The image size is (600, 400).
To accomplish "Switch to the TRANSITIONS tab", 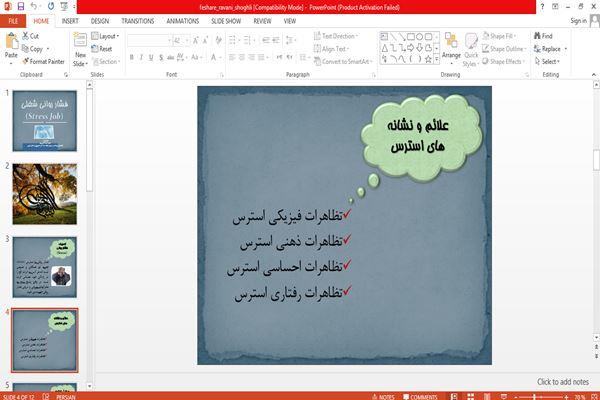I will 138,21.
